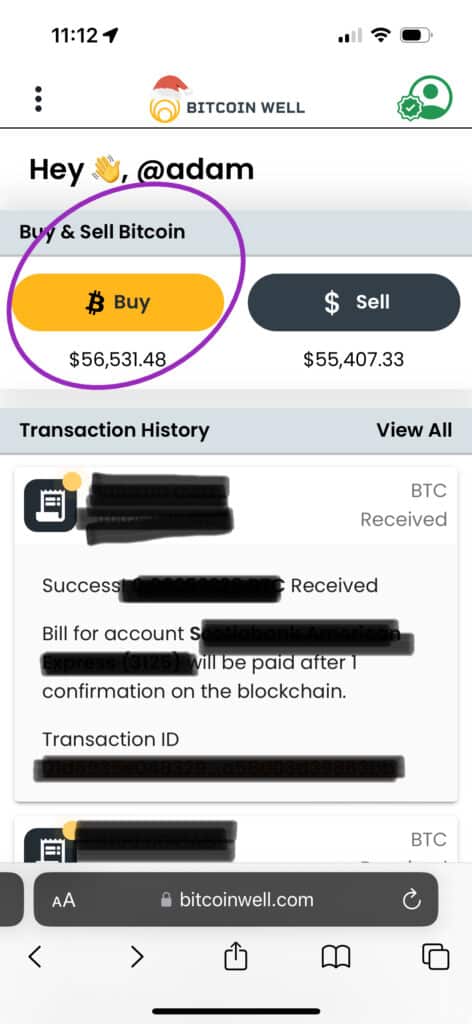The height and width of the screenshot is (1024, 472).
Task: Tap the first transaction receipt icon
Action: pyautogui.click(x=50, y=505)
